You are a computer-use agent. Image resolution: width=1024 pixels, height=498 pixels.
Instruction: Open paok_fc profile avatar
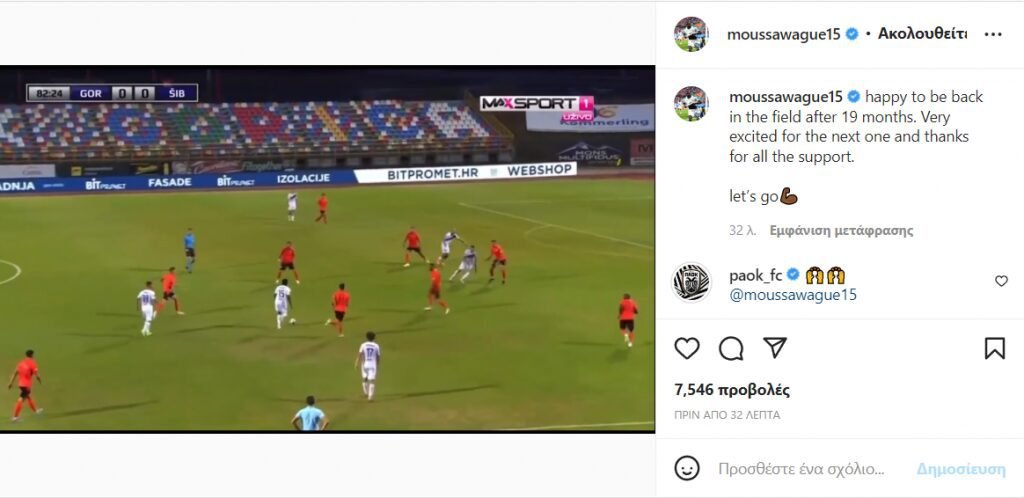click(x=691, y=282)
